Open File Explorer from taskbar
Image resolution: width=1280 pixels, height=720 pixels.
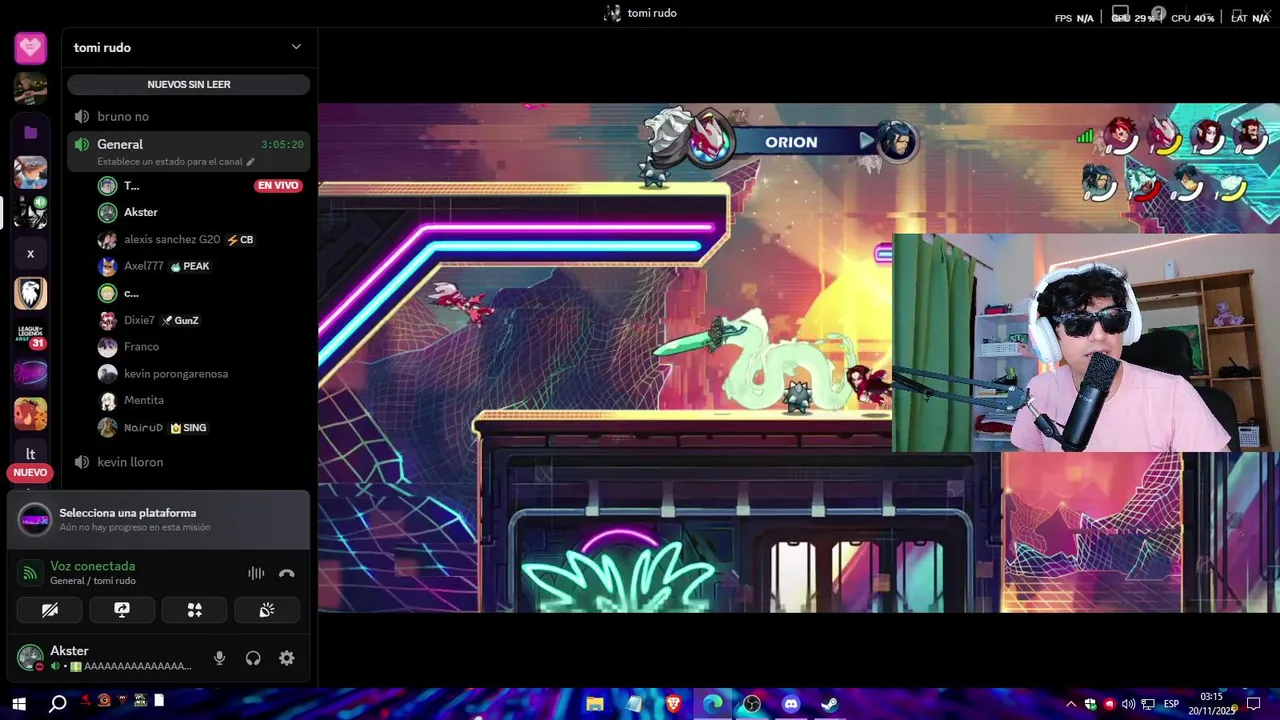pos(595,704)
